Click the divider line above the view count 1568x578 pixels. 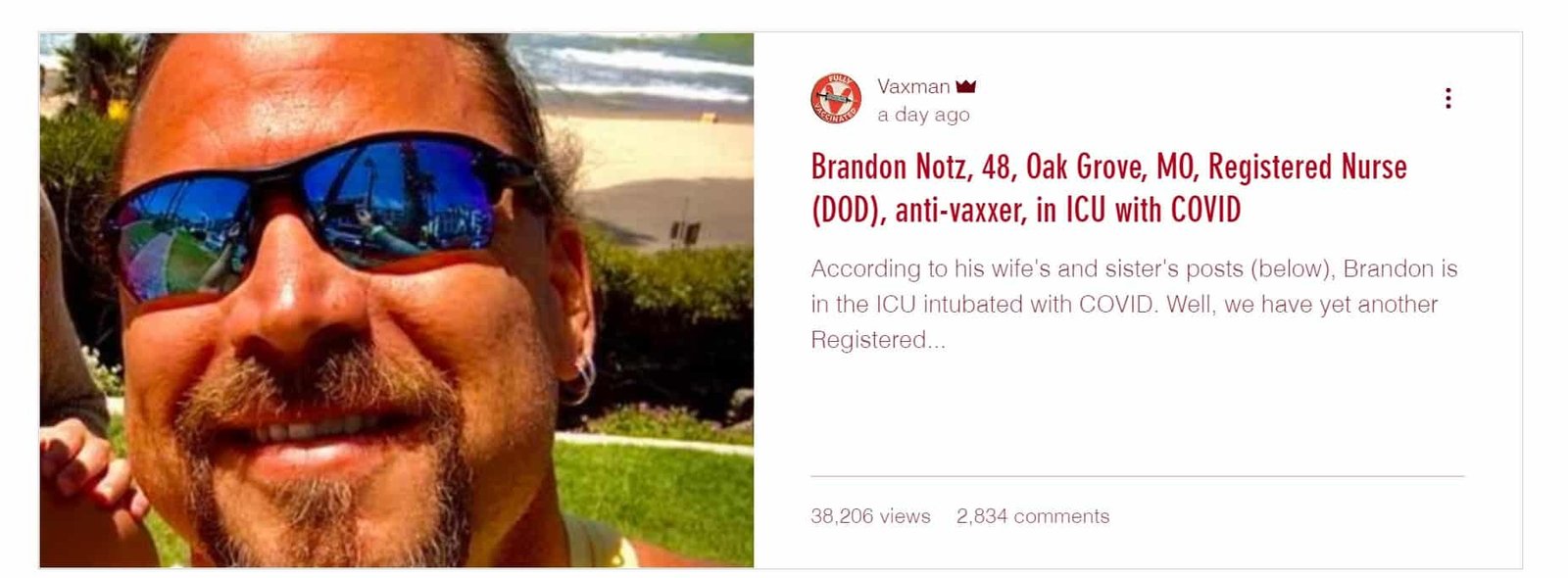[1137, 476]
